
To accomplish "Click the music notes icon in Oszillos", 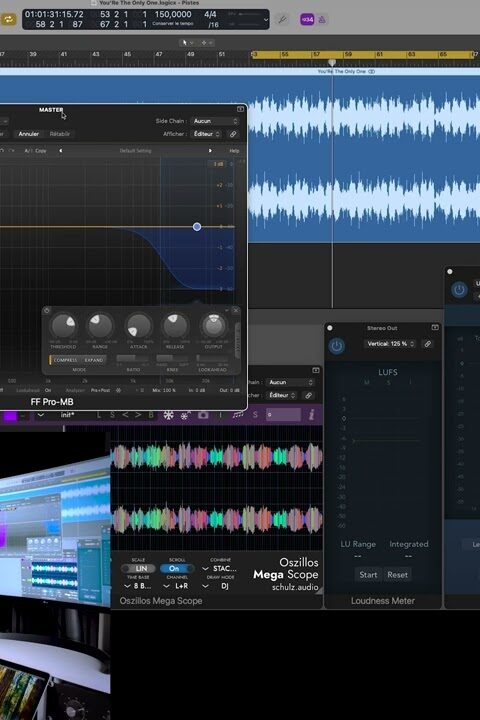I will click(x=238, y=415).
